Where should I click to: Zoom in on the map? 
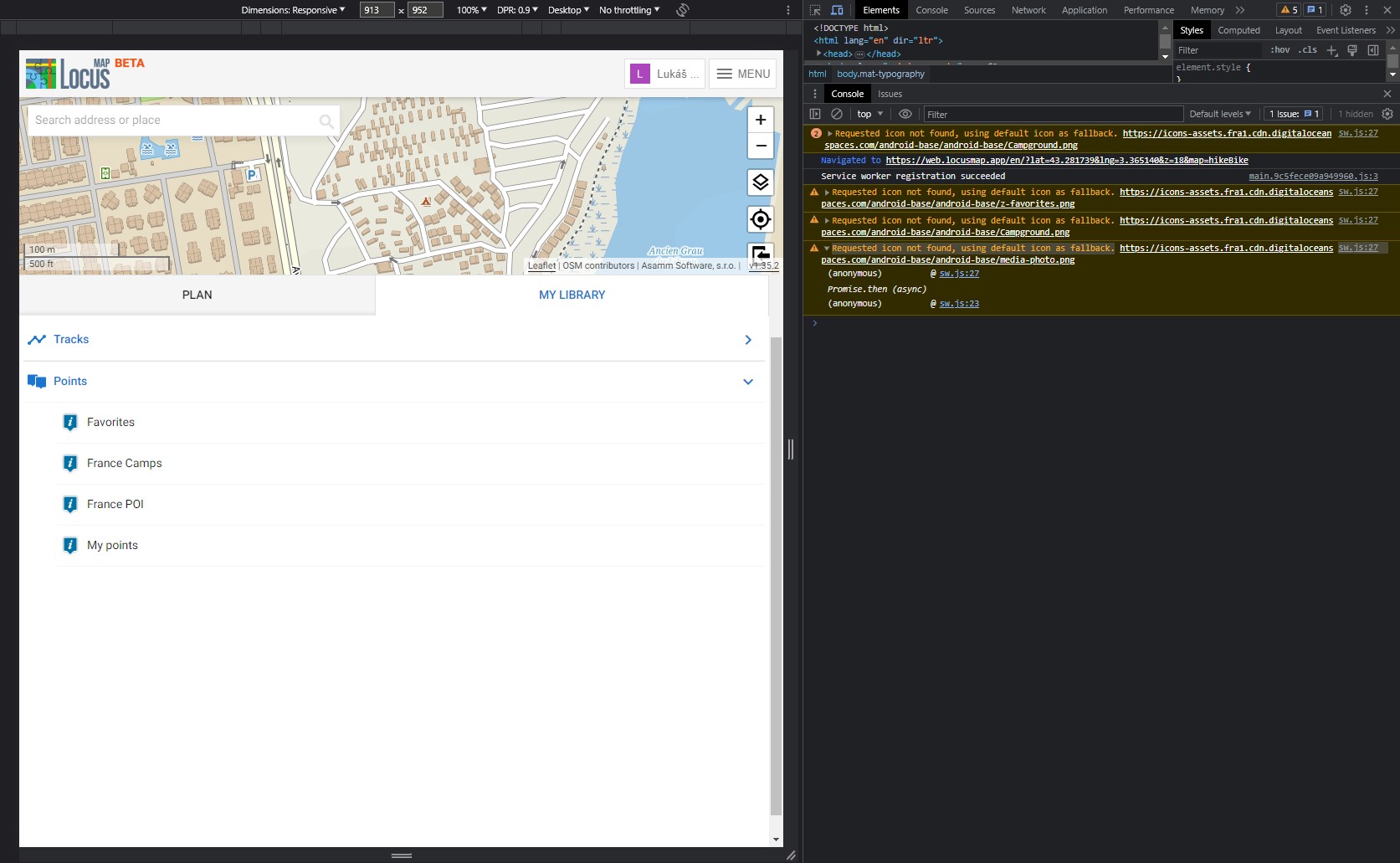[x=760, y=120]
